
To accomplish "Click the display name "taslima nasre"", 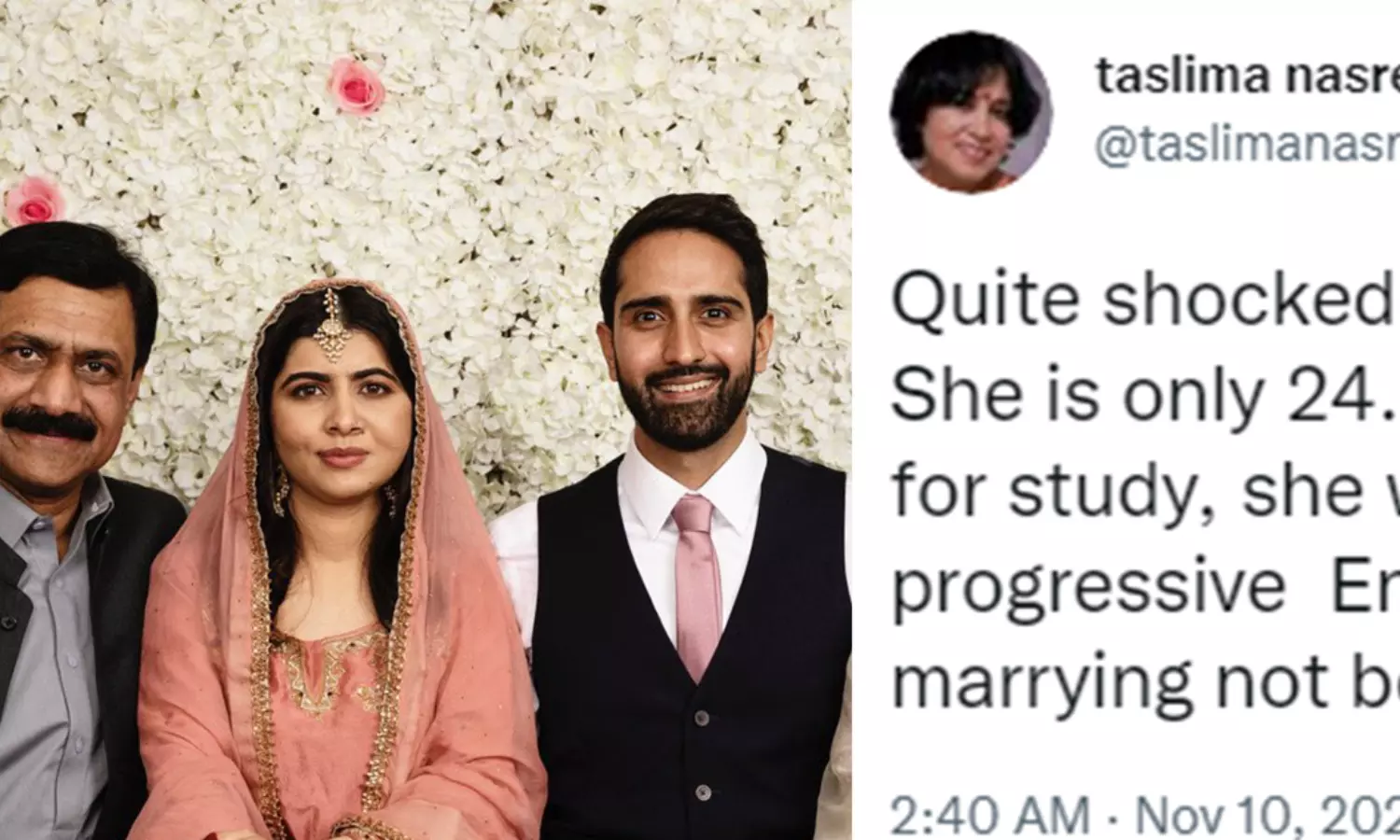I will (x=1247, y=75).
